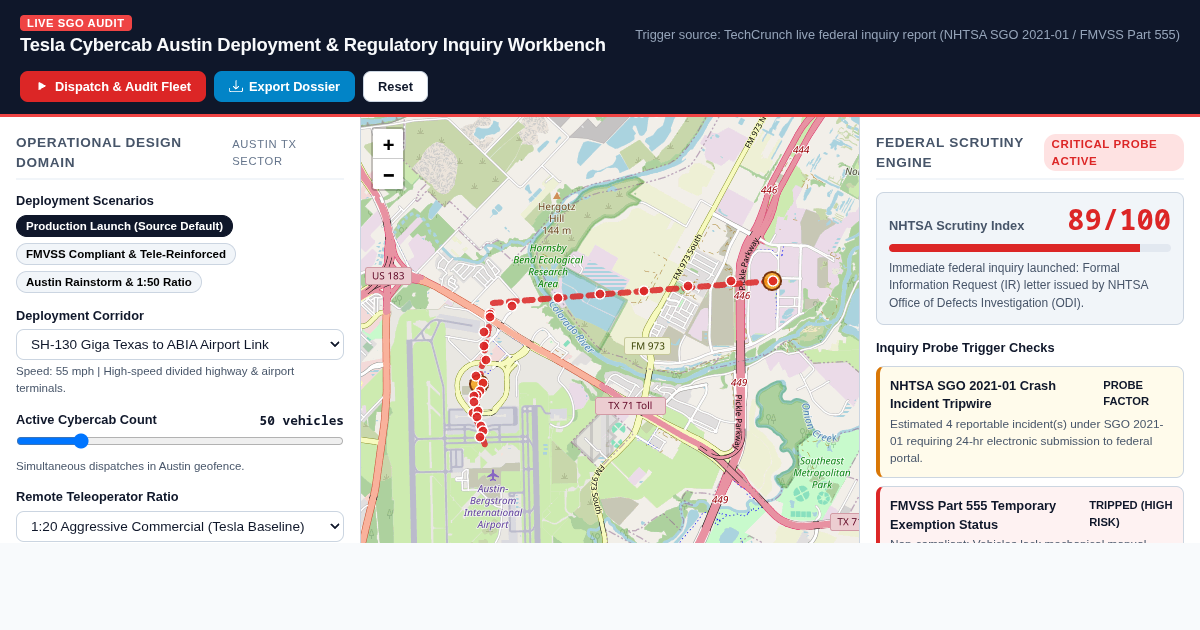Image resolution: width=1200 pixels, height=630 pixels.
Task: Click the FM 973 road label box
Action: [x=648, y=346]
